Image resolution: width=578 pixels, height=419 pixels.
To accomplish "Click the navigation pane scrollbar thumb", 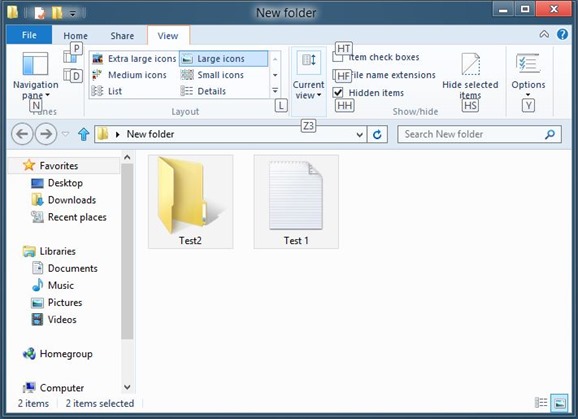I will (127, 251).
